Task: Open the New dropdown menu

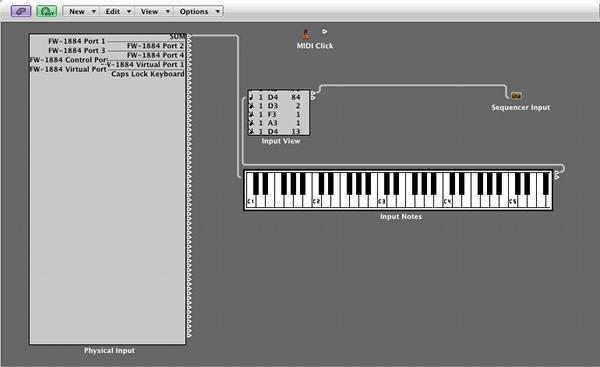Action: [x=81, y=11]
